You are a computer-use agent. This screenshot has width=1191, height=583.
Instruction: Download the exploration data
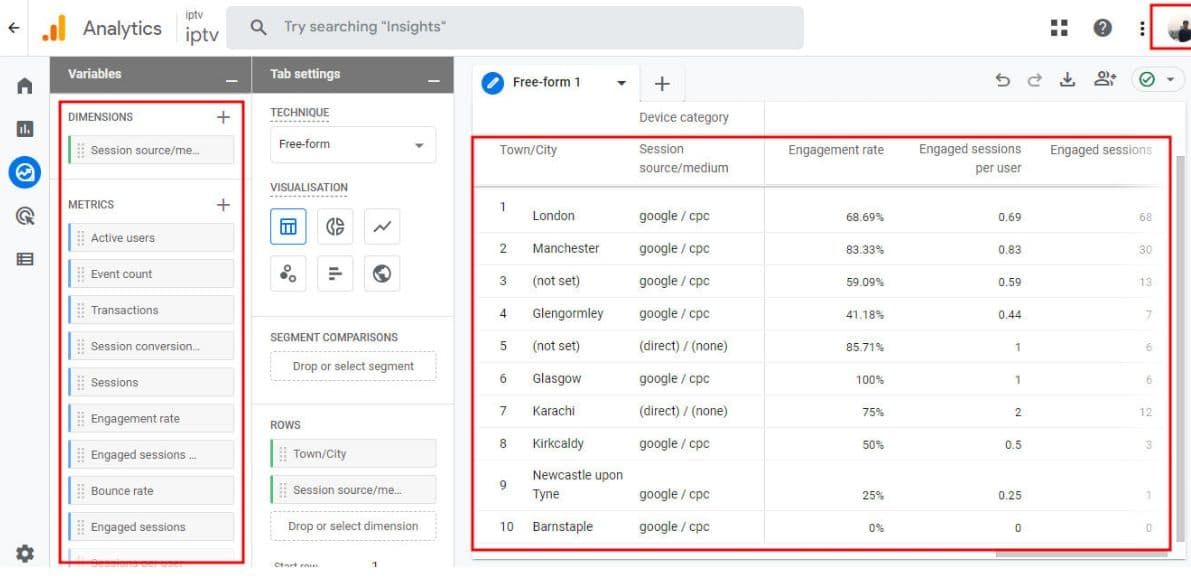1068,80
